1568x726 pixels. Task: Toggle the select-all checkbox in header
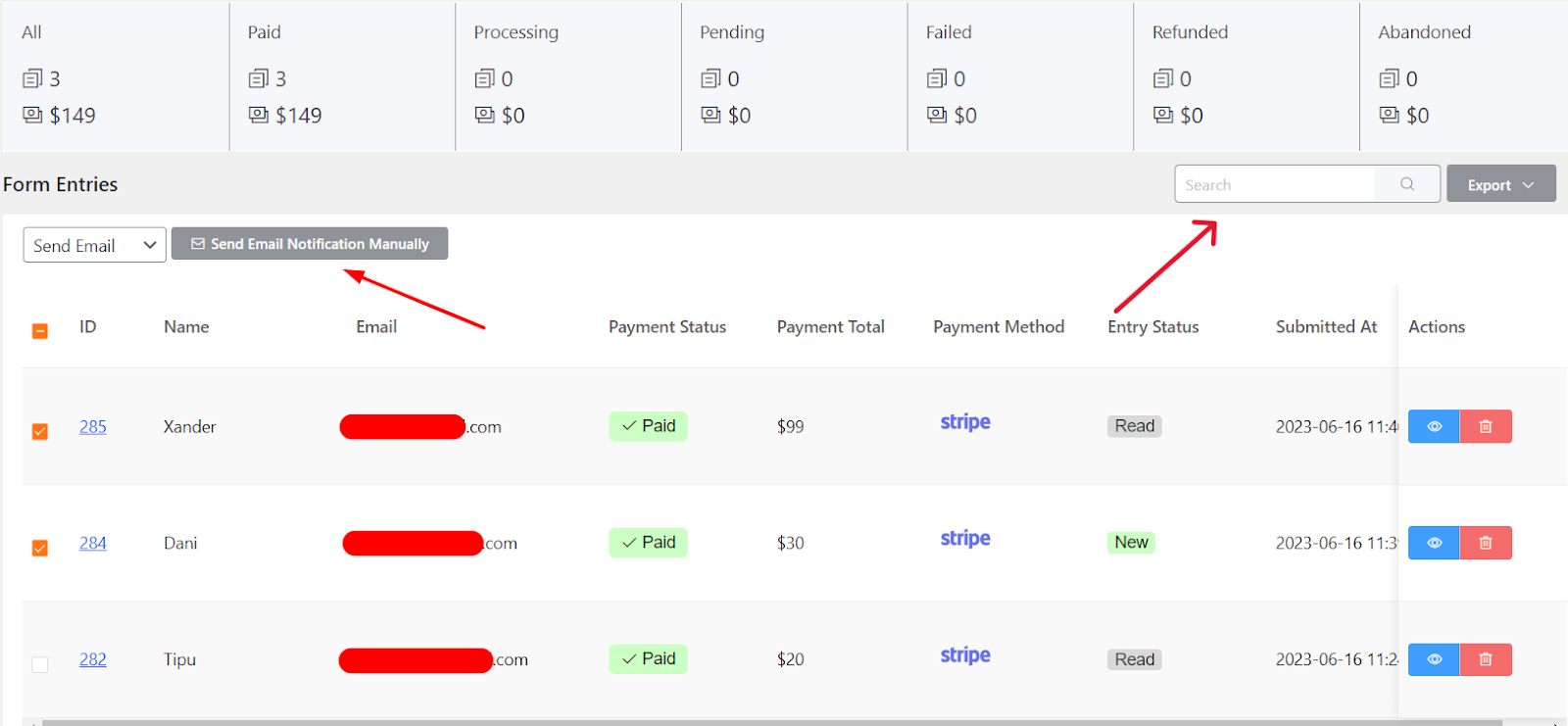coord(40,331)
